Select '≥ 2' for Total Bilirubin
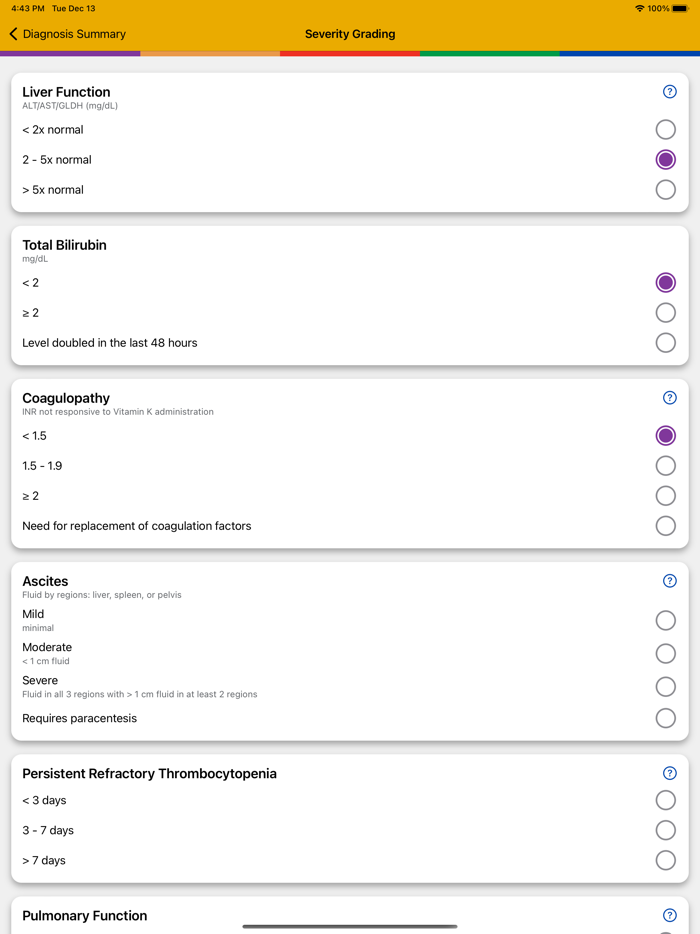The width and height of the screenshot is (700, 934). (665, 312)
